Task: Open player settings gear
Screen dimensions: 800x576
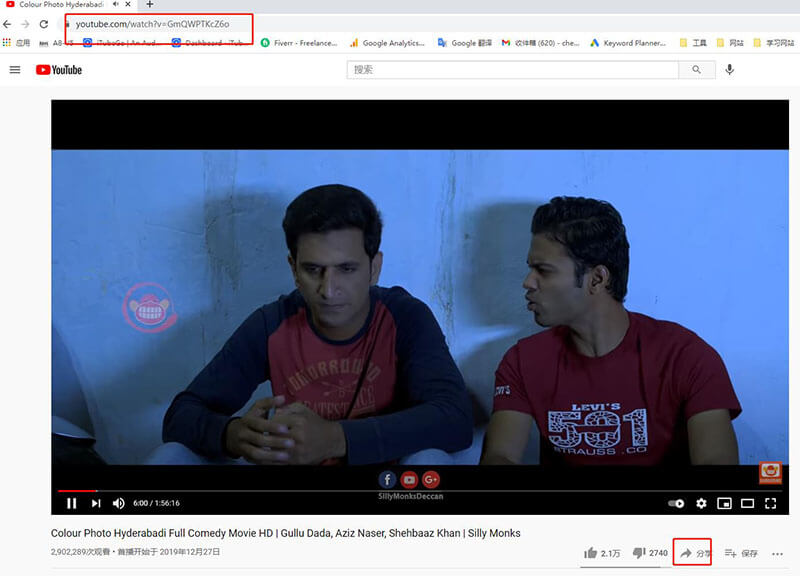Action: click(x=702, y=504)
